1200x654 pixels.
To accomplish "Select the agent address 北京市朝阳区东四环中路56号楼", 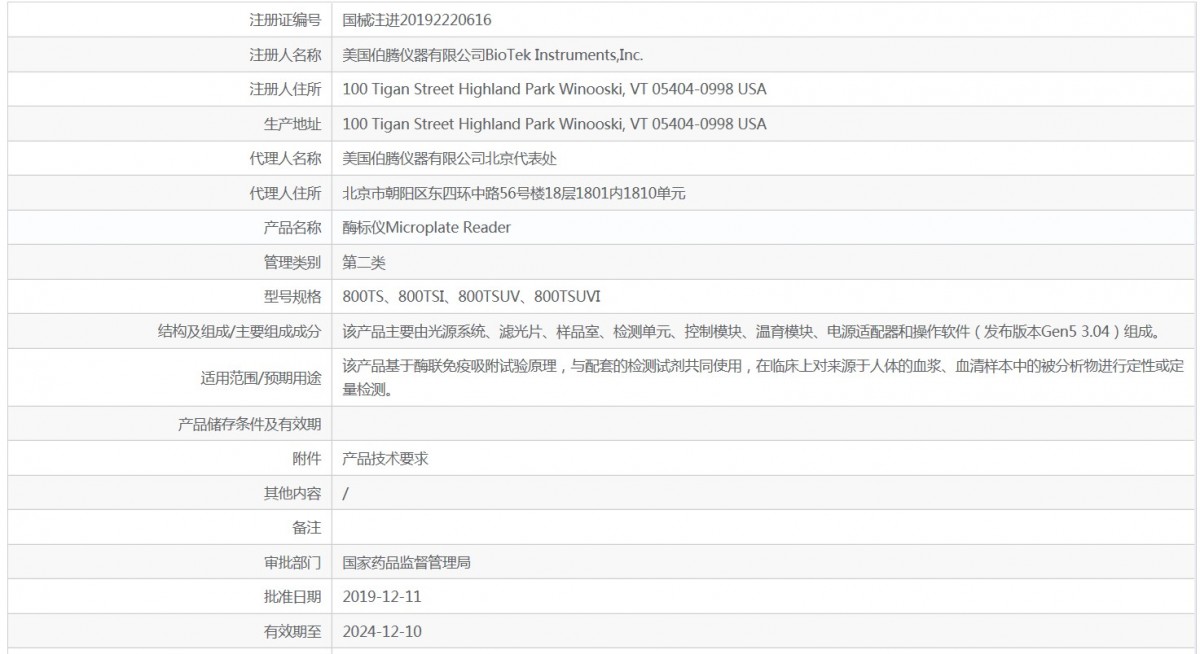I will coord(513,193).
